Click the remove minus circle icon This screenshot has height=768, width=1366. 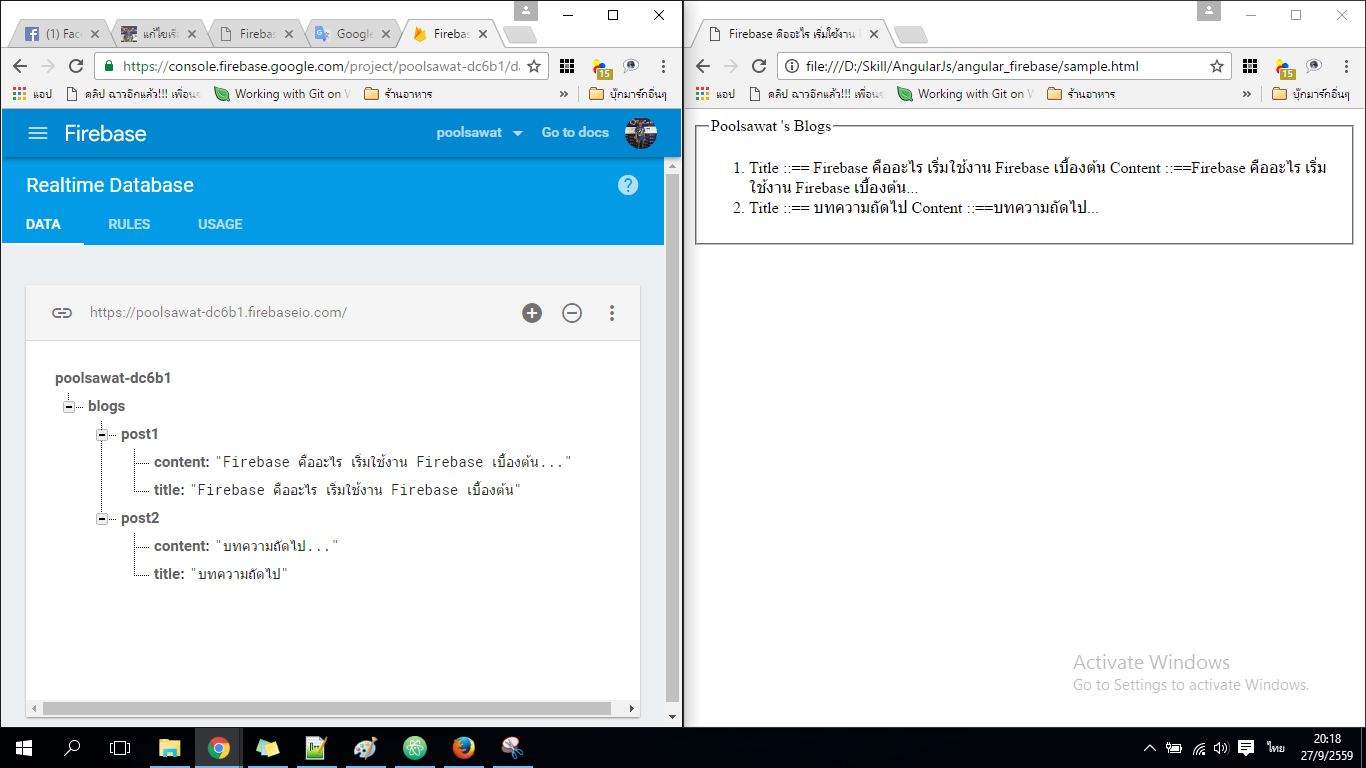[x=572, y=313]
